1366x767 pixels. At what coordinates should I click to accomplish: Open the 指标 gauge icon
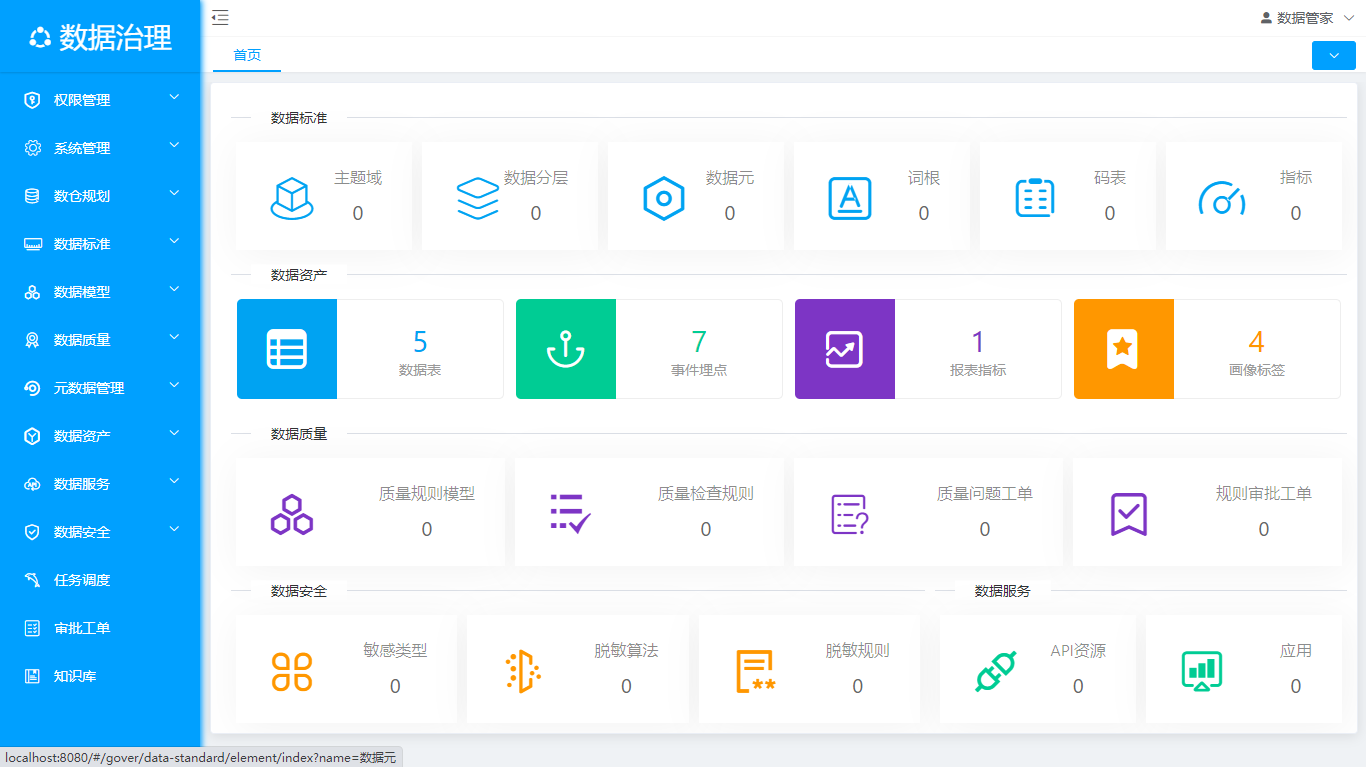tap(1220, 198)
